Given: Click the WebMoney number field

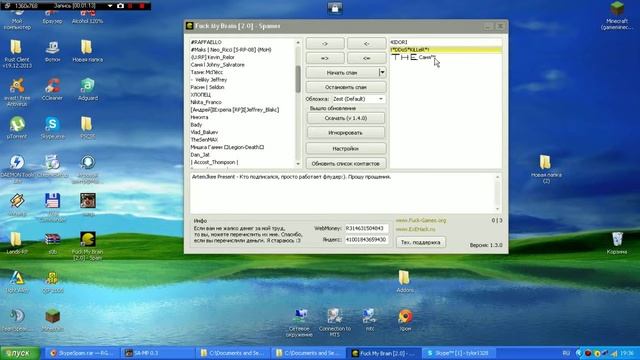Looking at the screenshot, I should coord(366,228).
